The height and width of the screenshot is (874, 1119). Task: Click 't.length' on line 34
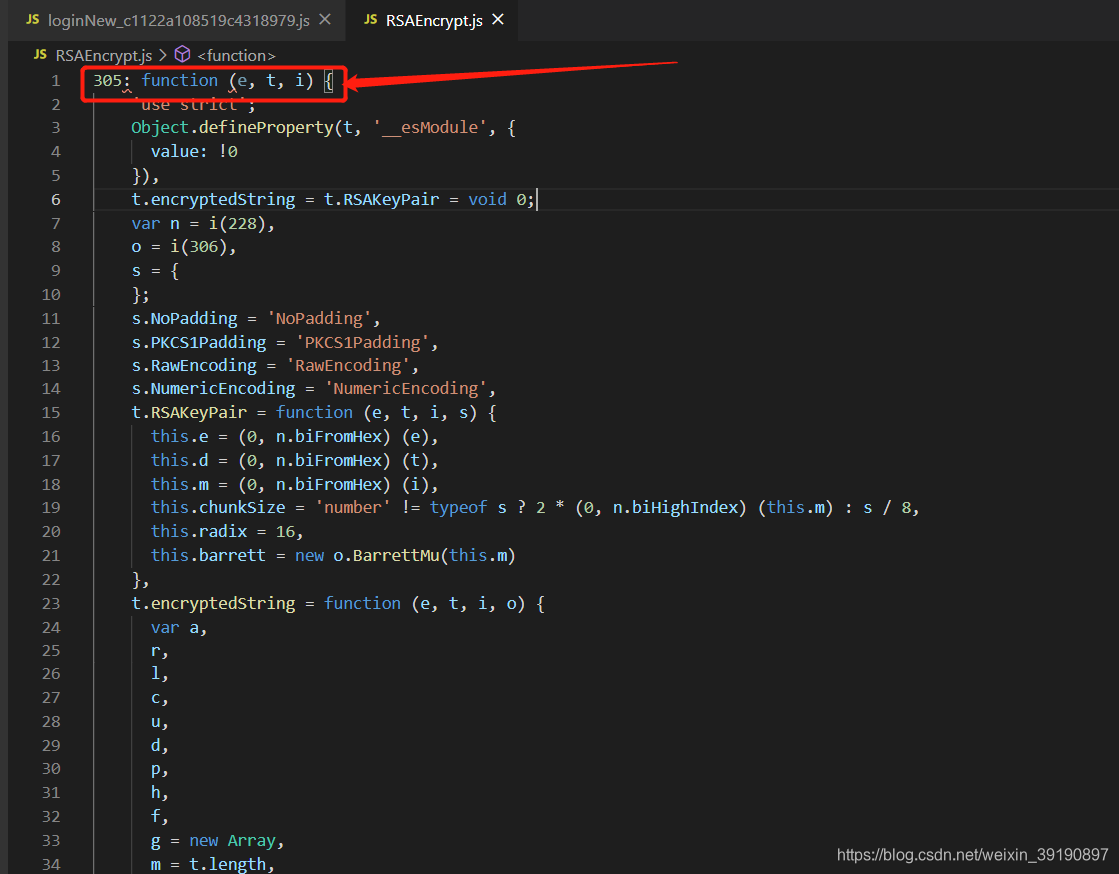tap(227, 865)
